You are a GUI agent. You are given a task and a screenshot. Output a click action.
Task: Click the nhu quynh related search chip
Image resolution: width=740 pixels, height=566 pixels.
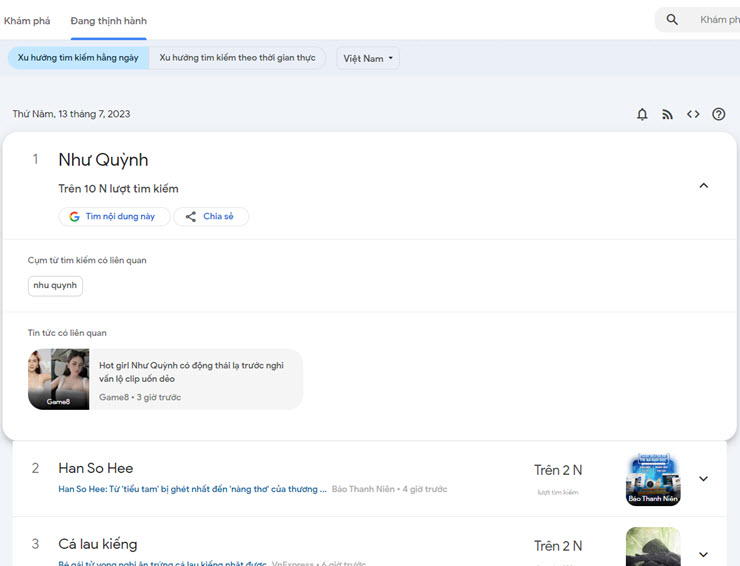pyautogui.click(x=55, y=286)
